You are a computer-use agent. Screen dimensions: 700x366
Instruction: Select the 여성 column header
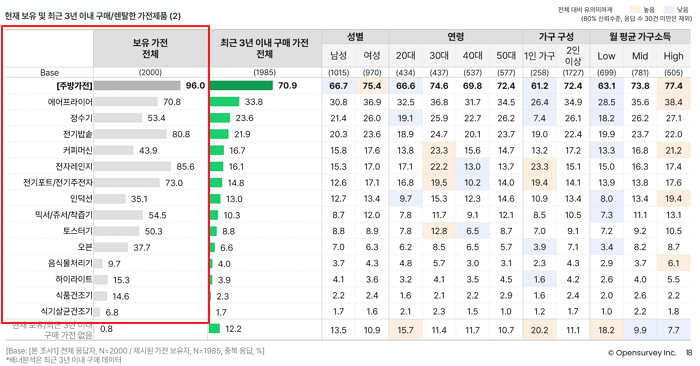(x=372, y=56)
